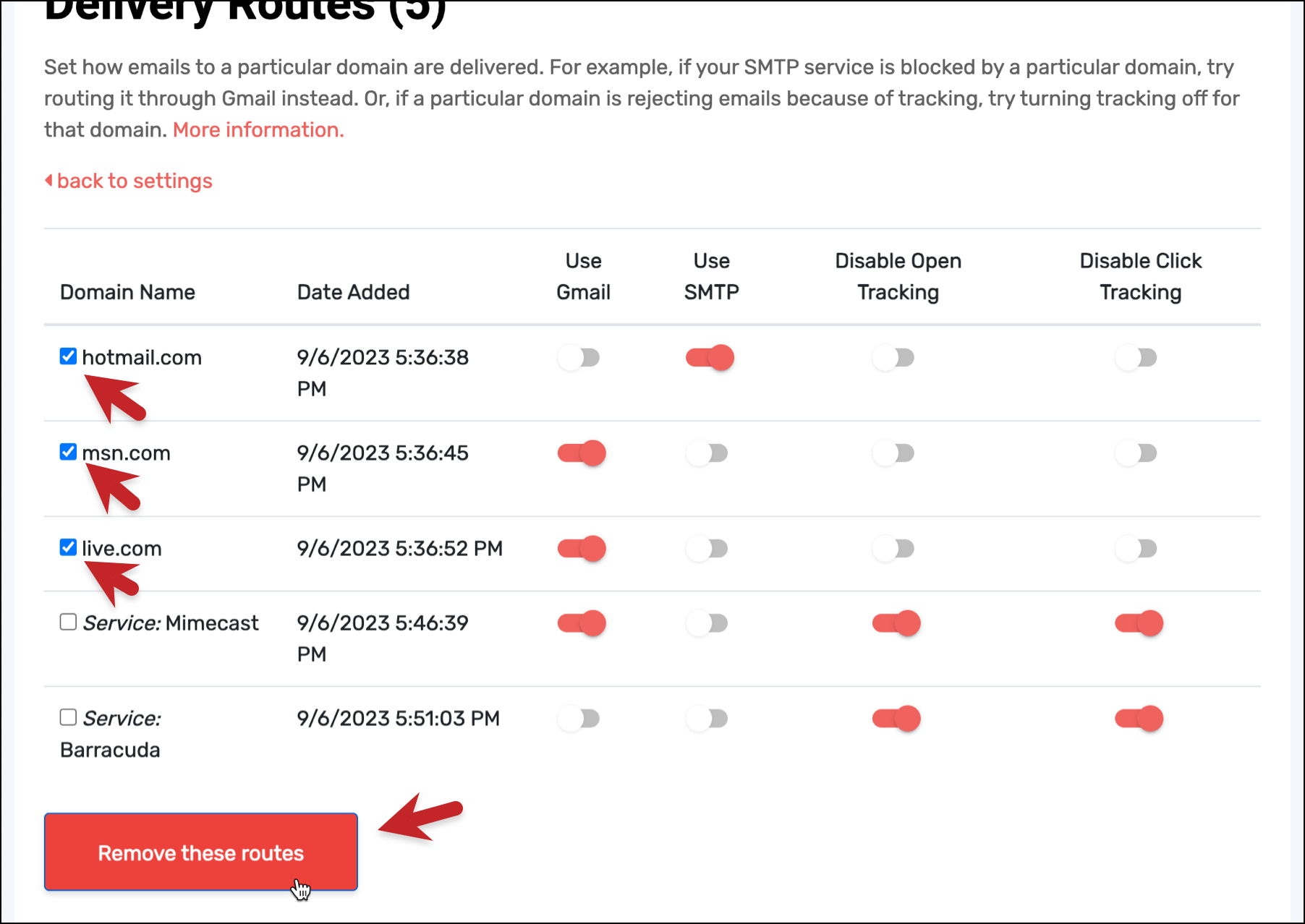Enable Use Gmail for hotmail.com
The image size is (1305, 924).
pyautogui.click(x=579, y=357)
